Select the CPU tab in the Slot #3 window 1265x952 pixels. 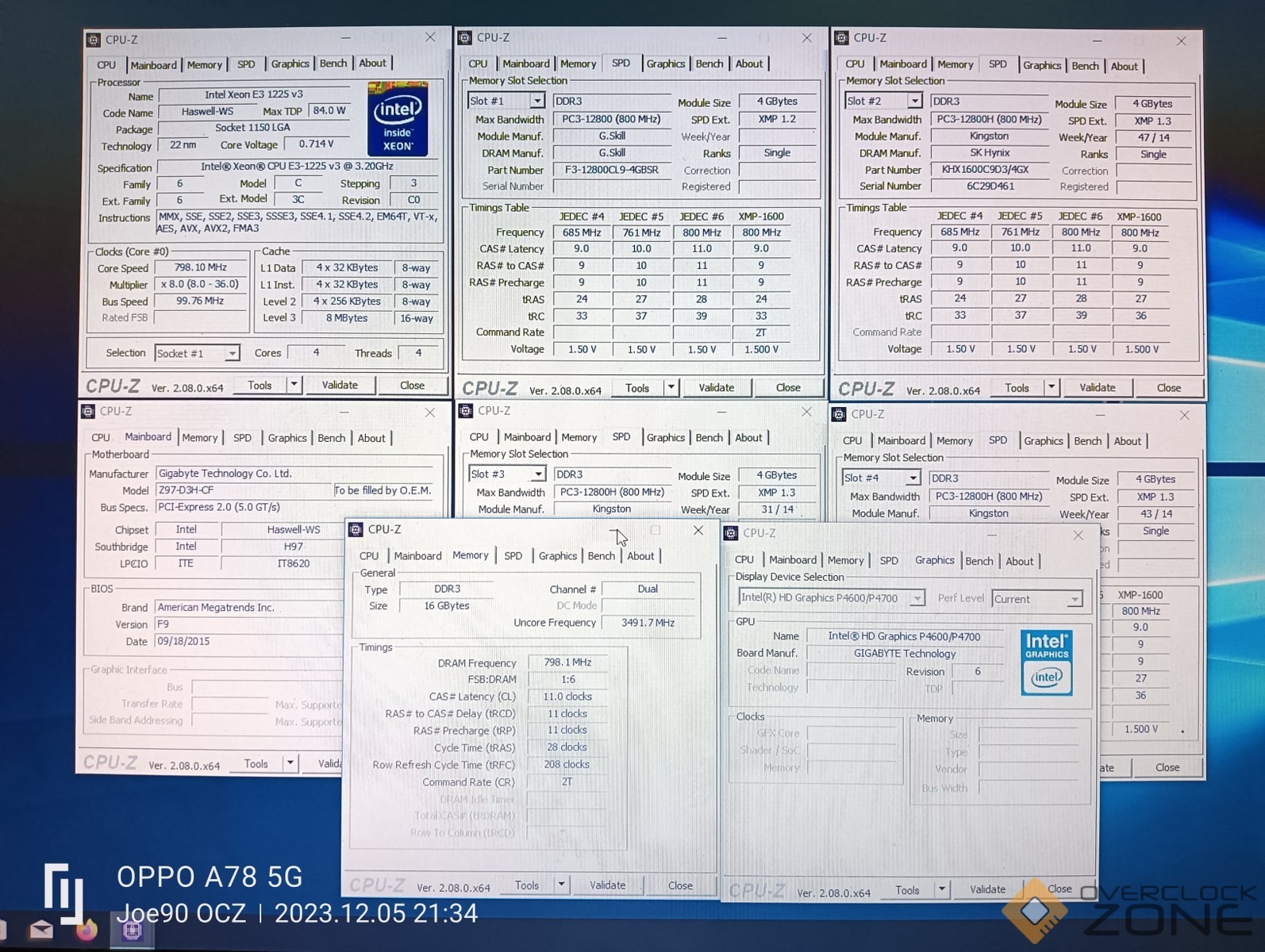click(479, 437)
